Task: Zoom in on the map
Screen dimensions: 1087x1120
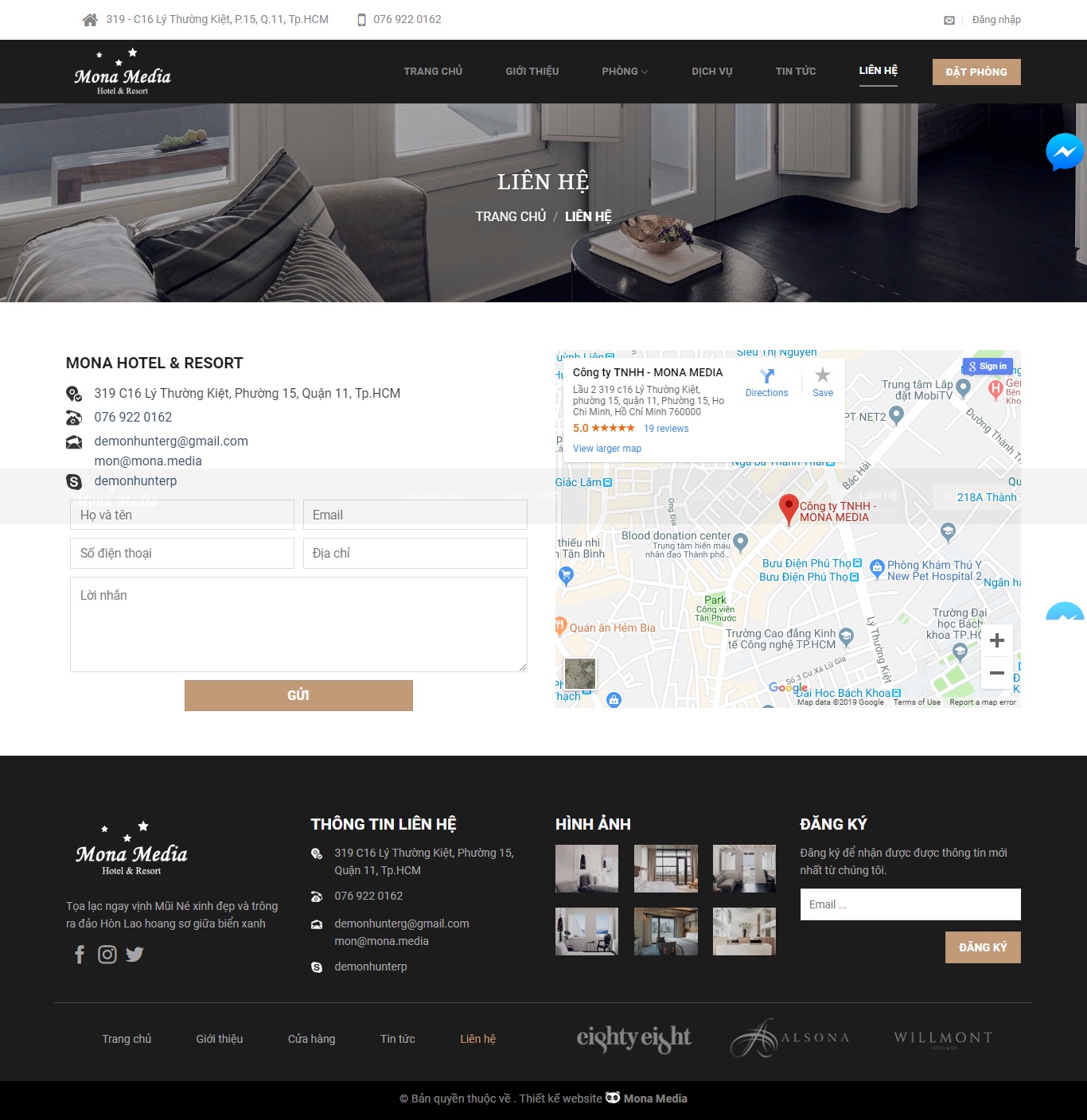Action: 997,640
